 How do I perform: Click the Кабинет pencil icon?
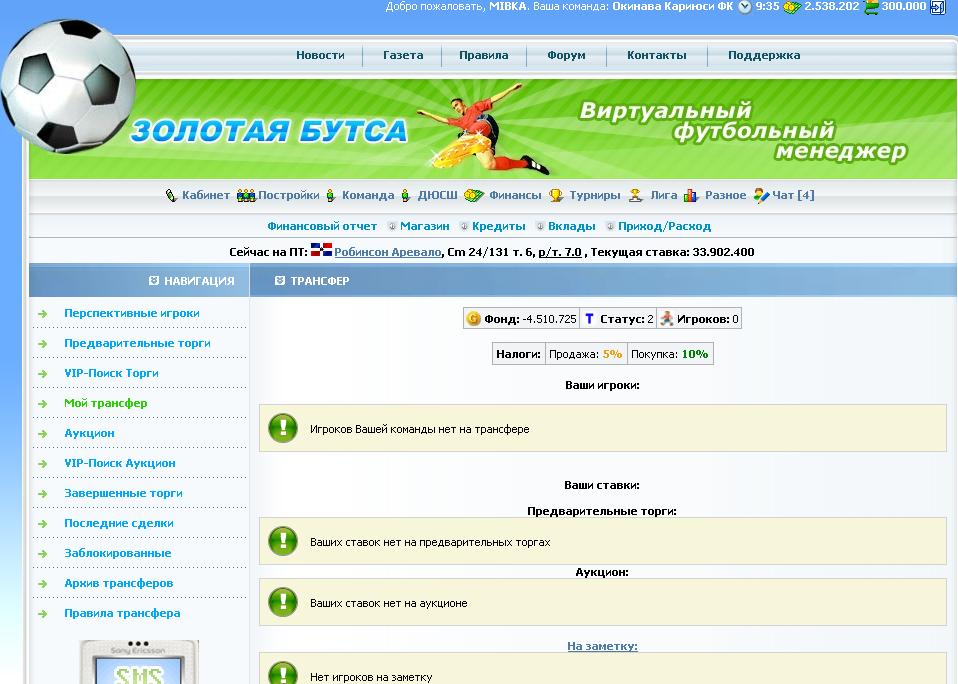[x=171, y=196]
